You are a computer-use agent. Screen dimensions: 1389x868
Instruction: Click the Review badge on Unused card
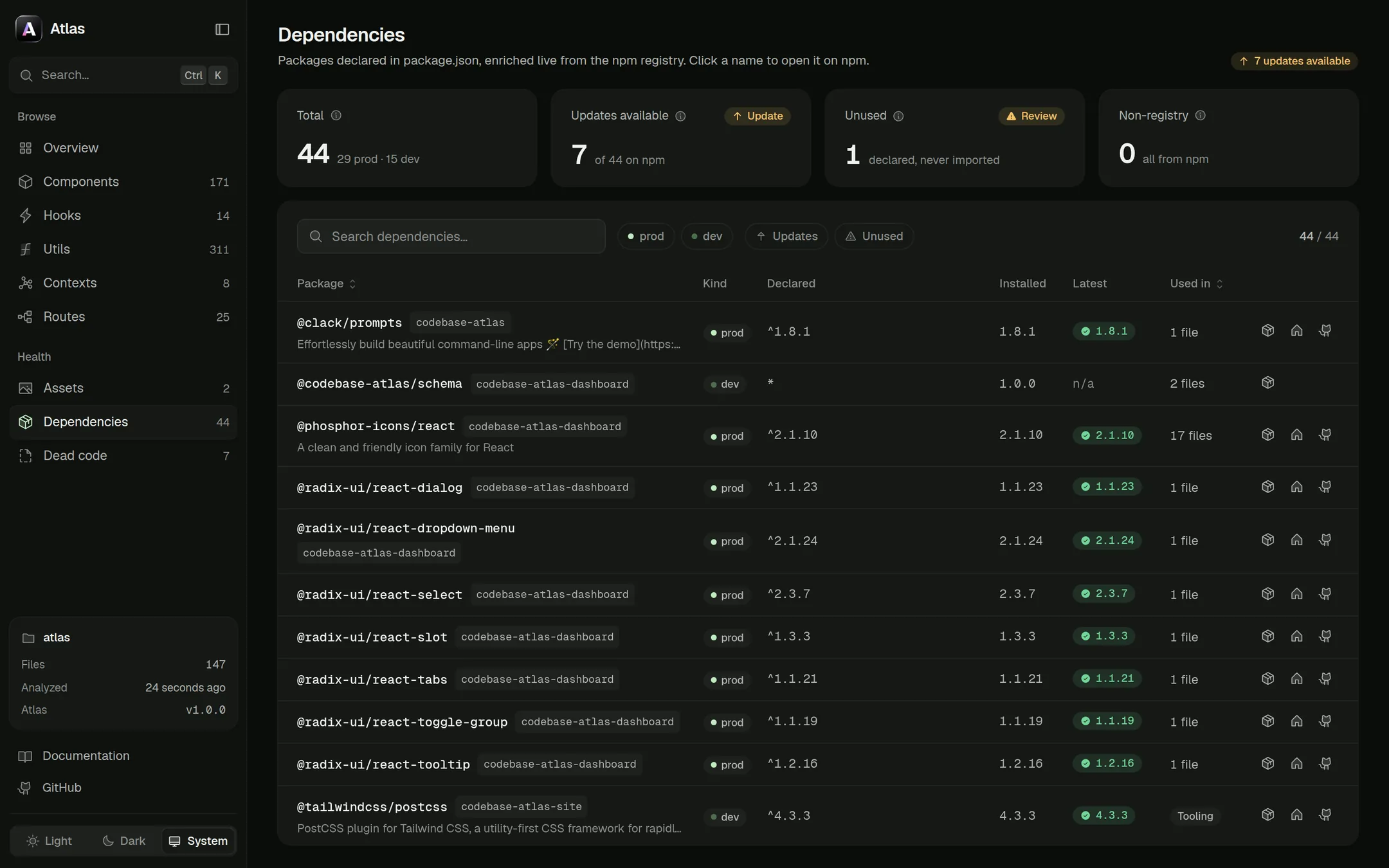[1031, 116]
